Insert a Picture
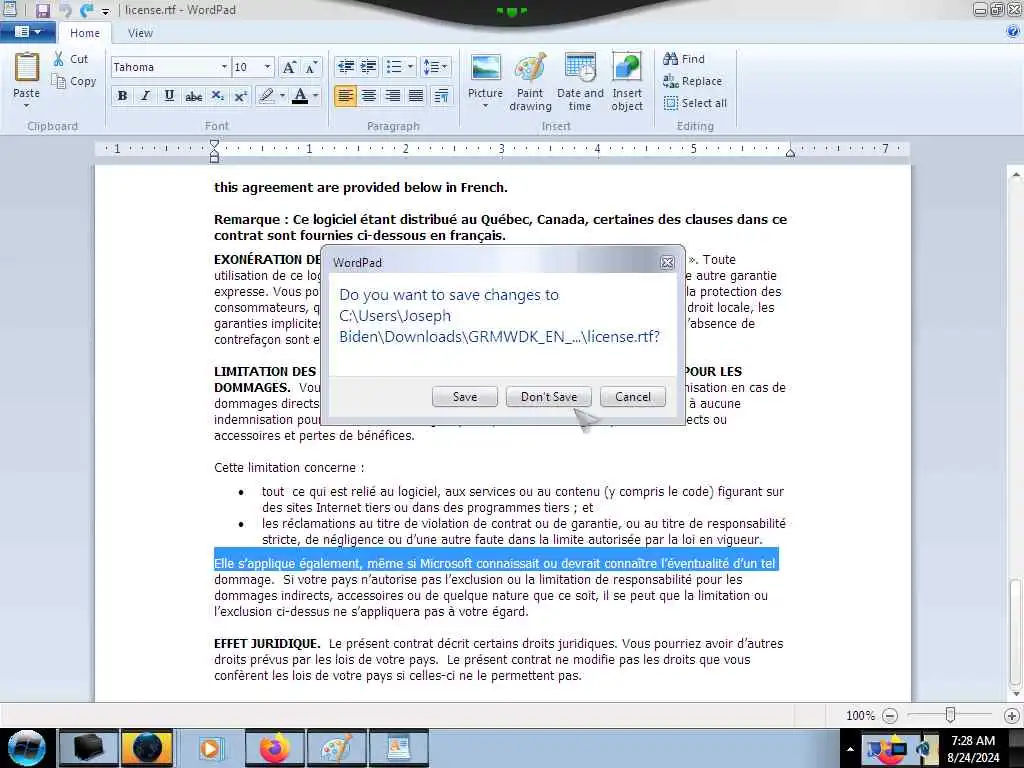The height and width of the screenshot is (768, 1024). [485, 69]
